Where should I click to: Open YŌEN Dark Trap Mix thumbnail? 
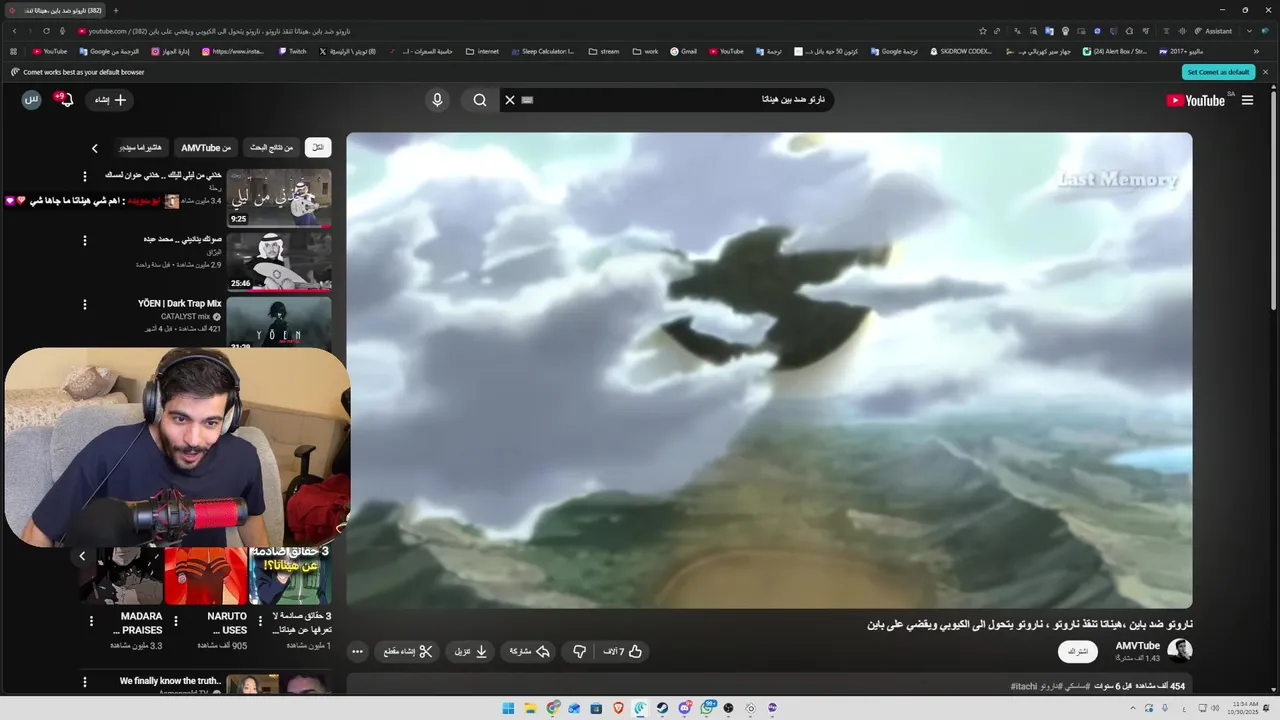(279, 322)
